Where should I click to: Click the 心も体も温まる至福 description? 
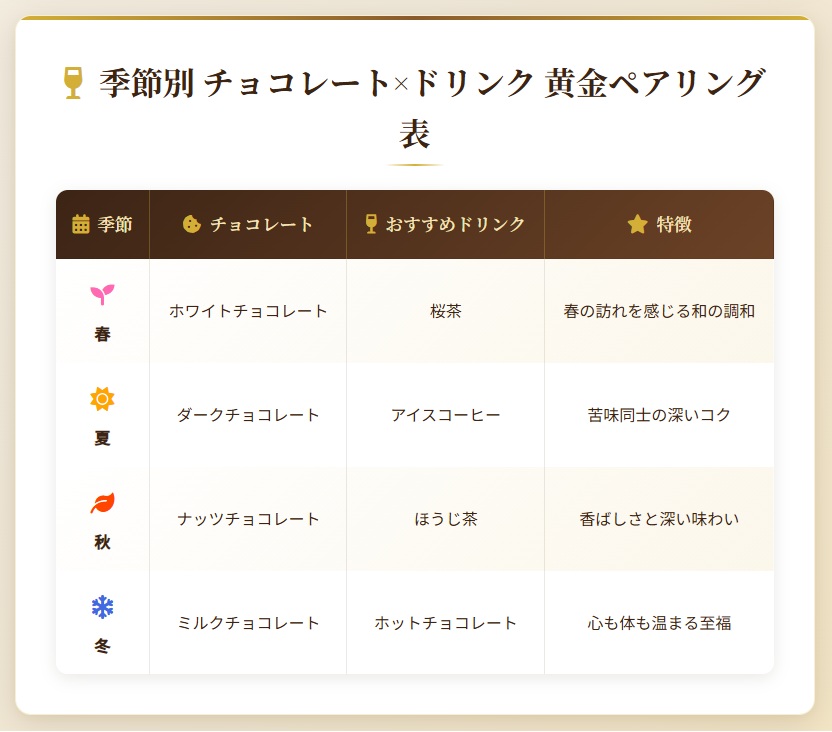[659, 623]
